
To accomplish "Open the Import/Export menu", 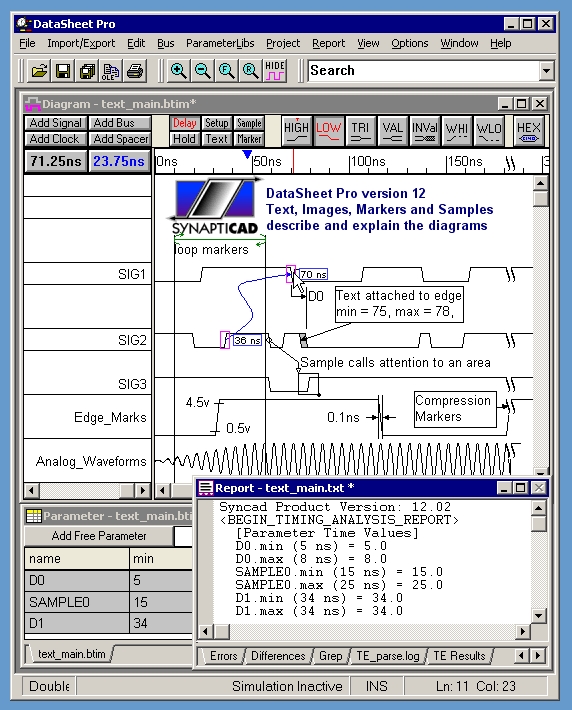I will [x=81, y=43].
